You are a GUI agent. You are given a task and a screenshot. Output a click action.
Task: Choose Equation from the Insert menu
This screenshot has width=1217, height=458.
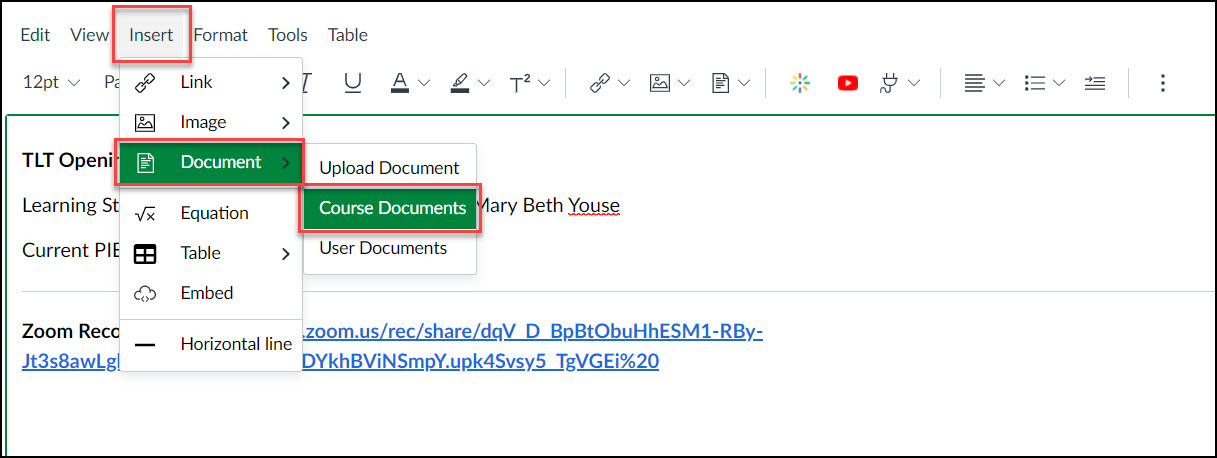point(211,213)
